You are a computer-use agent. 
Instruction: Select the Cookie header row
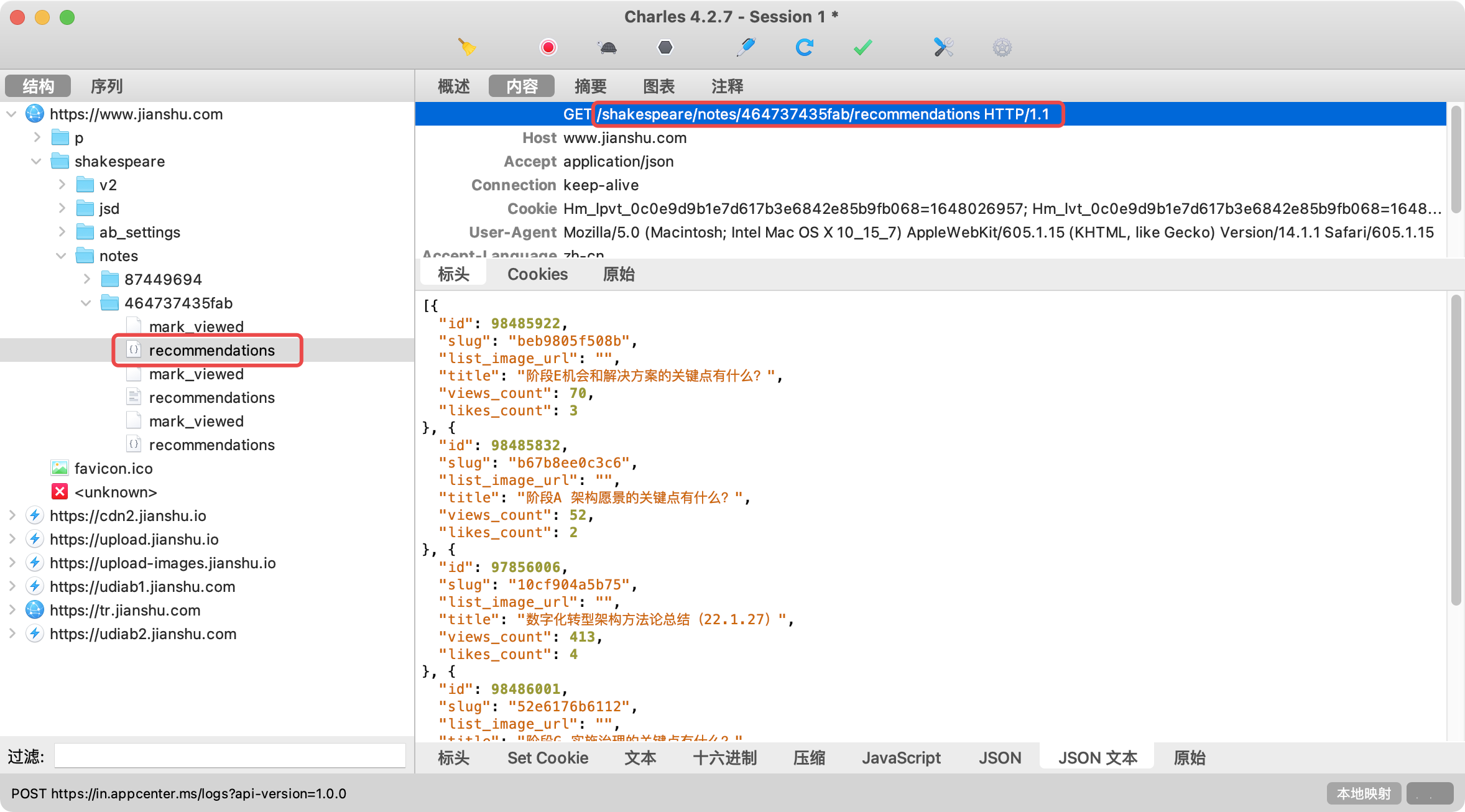(x=930, y=208)
